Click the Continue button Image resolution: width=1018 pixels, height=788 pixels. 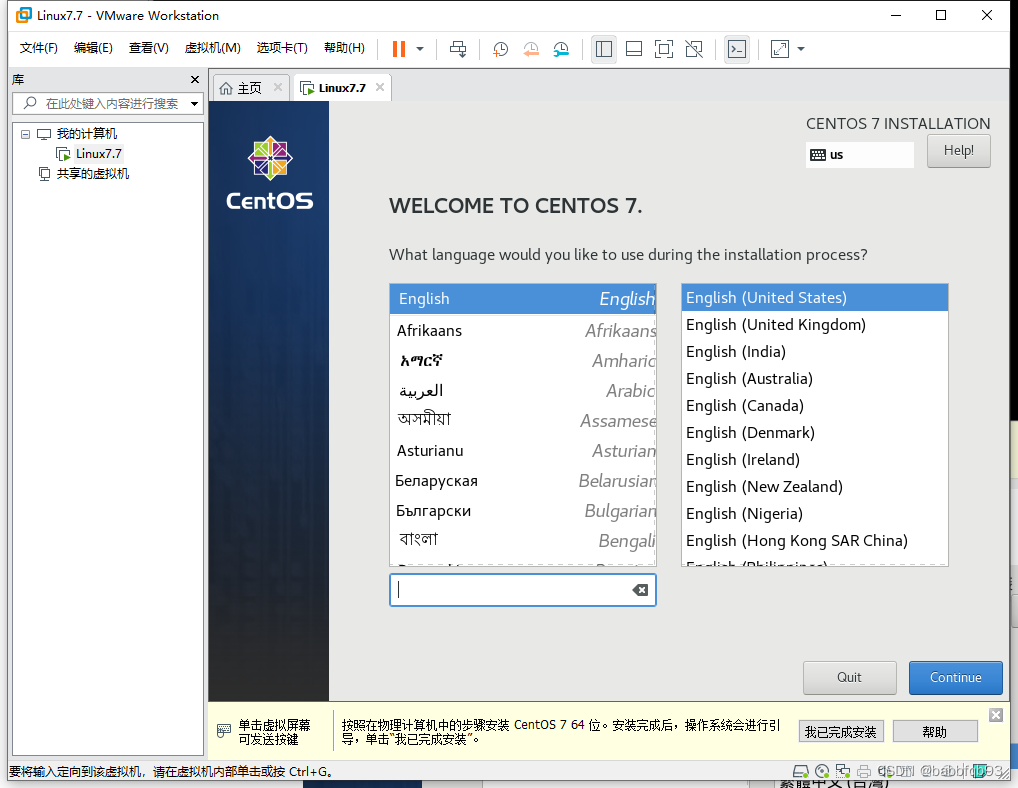point(955,678)
